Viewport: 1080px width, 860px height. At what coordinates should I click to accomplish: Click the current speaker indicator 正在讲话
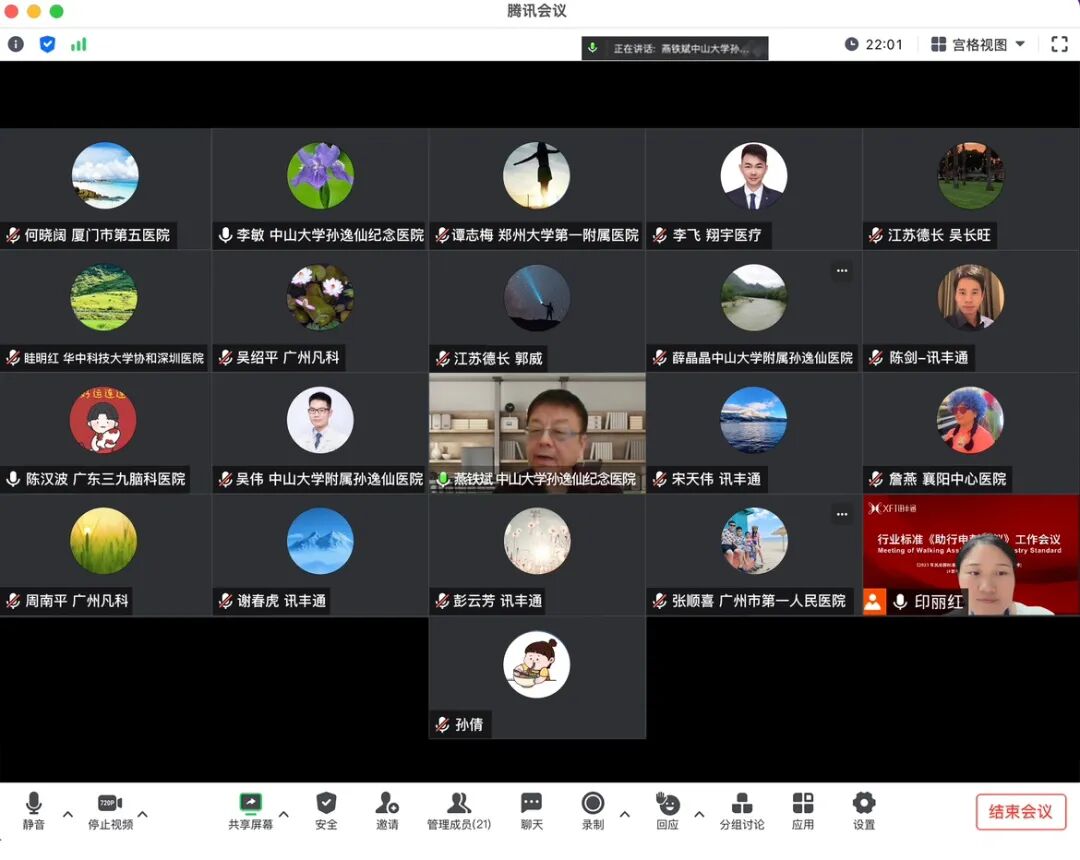tap(675, 48)
